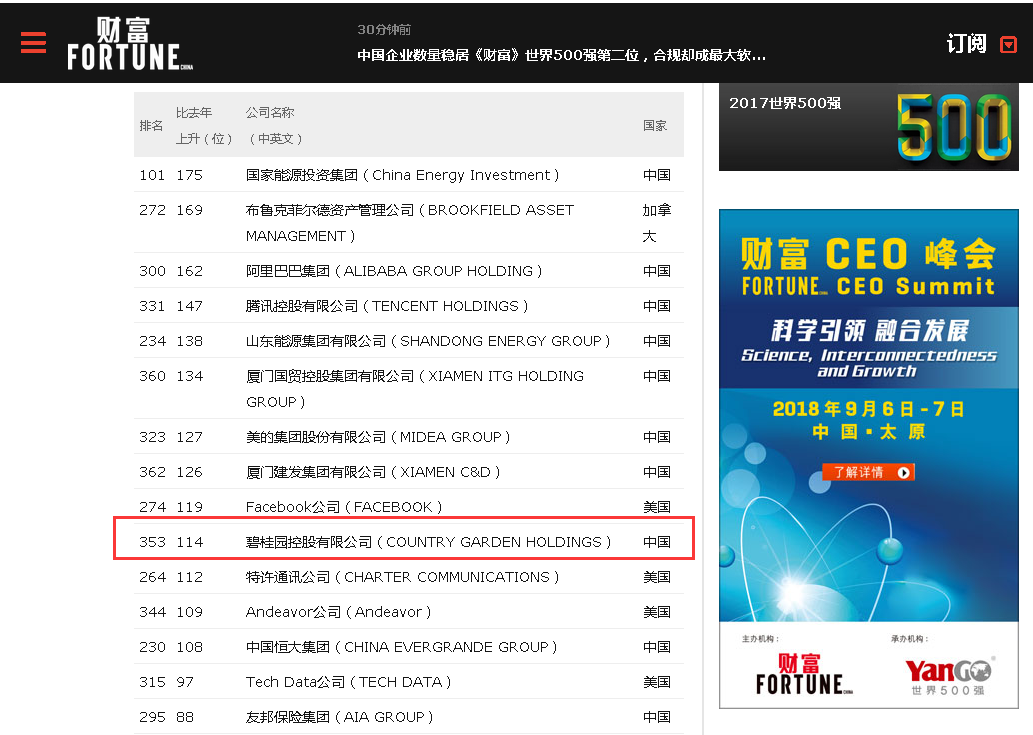Click the Fortune CEO Summit ad title
1033x735 pixels.
(x=868, y=267)
